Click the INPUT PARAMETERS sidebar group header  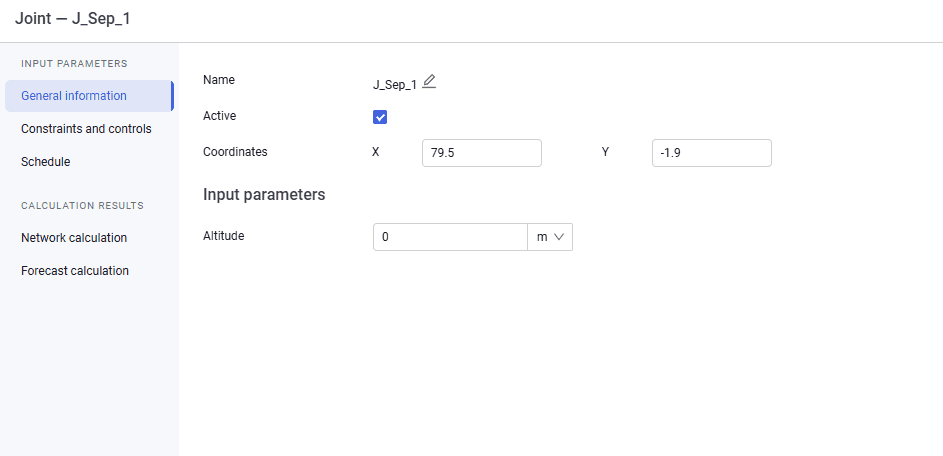click(x=74, y=63)
